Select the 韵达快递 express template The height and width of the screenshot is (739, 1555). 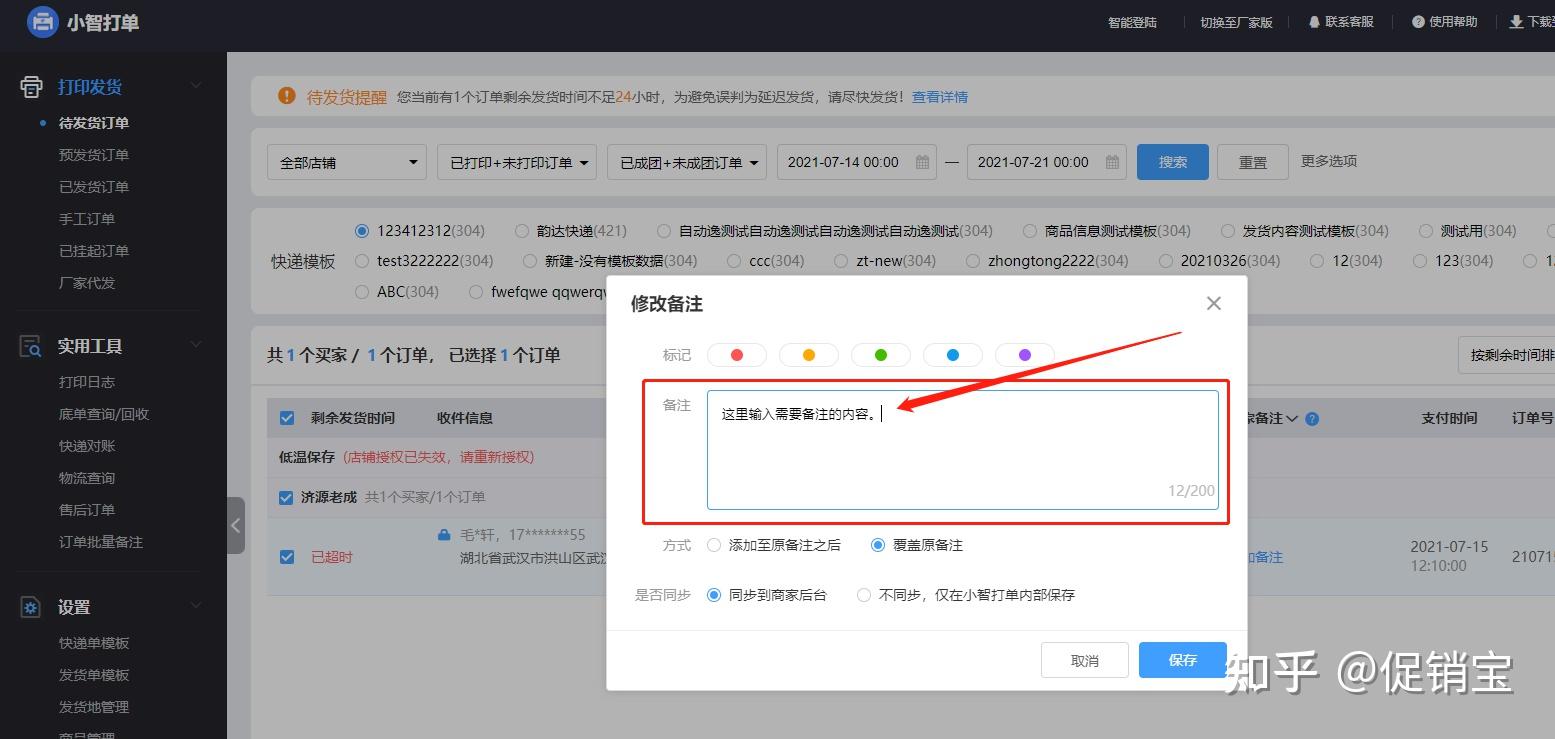[522, 231]
